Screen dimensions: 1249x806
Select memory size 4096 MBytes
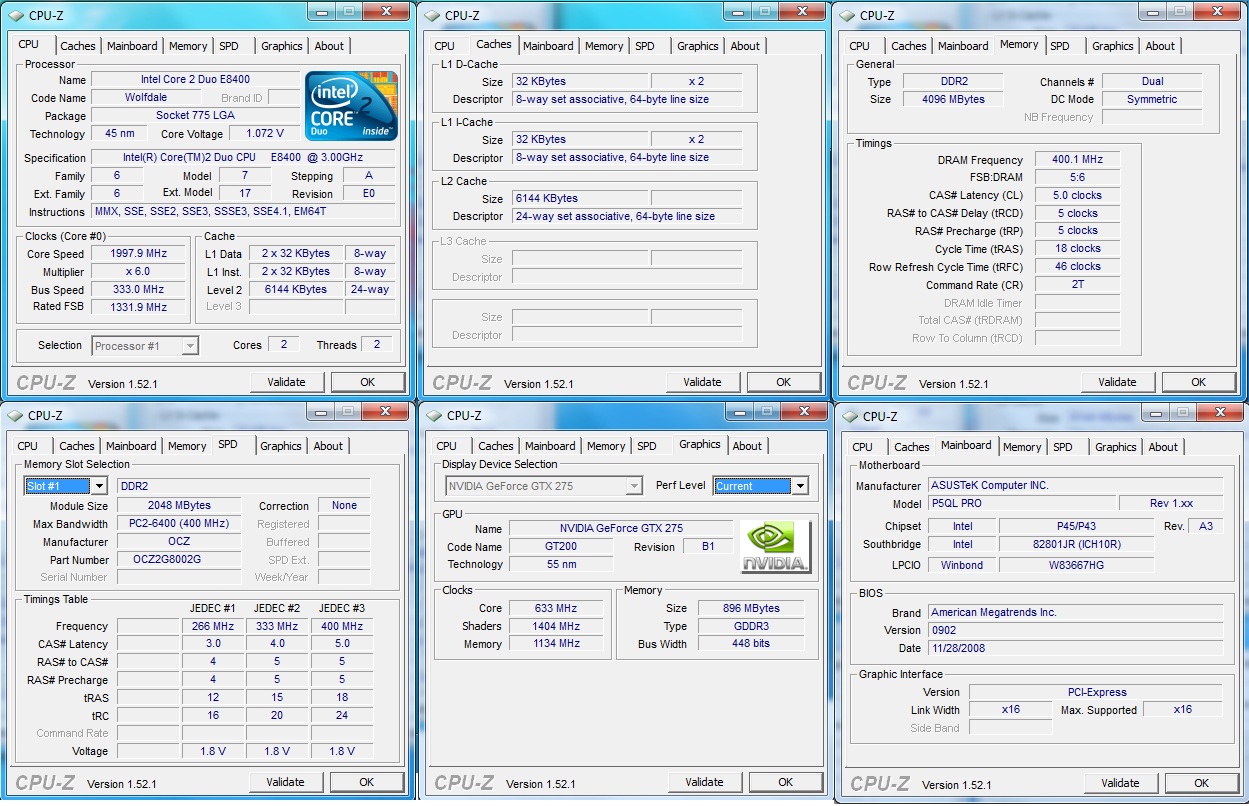(952, 99)
